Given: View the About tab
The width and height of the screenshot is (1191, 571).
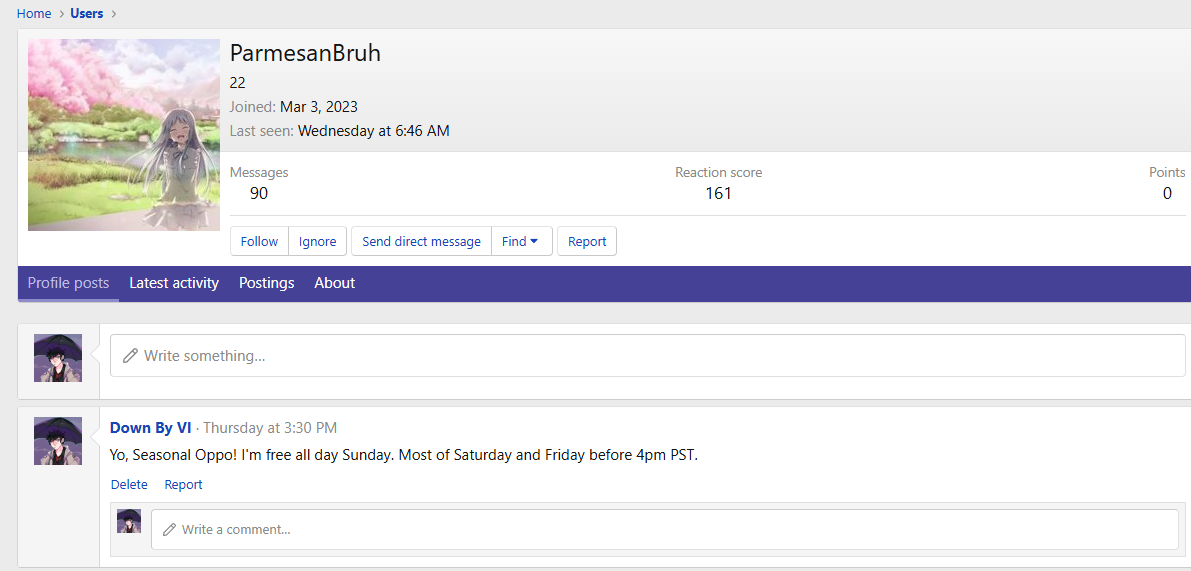Looking at the screenshot, I should (x=334, y=283).
